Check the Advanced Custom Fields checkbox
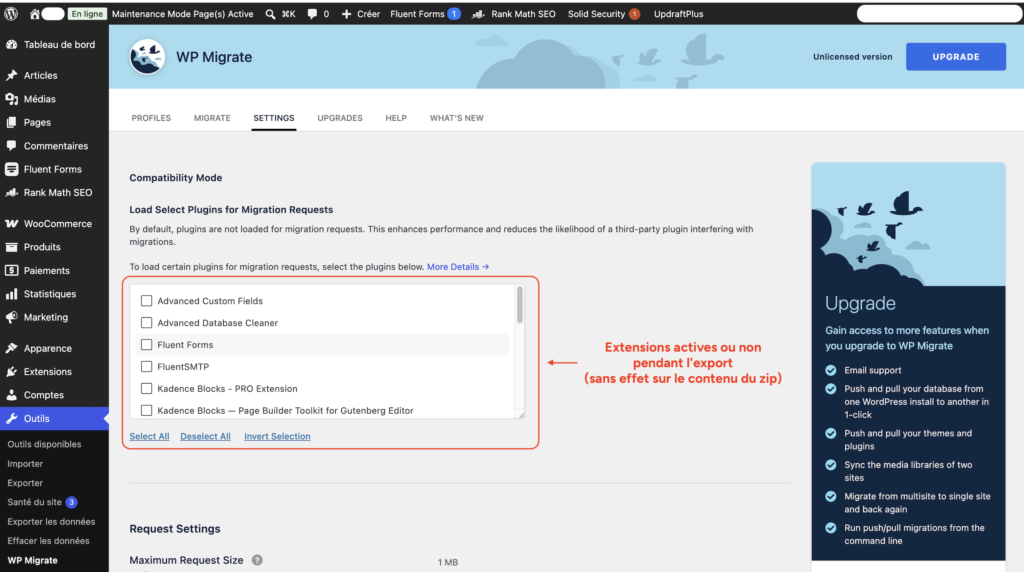Image resolution: width=1024 pixels, height=572 pixels. pyautogui.click(x=146, y=301)
